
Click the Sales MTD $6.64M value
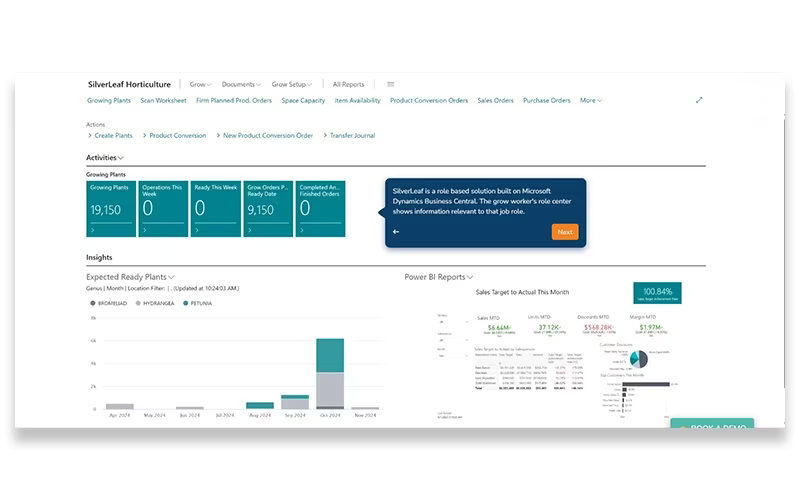click(x=499, y=328)
